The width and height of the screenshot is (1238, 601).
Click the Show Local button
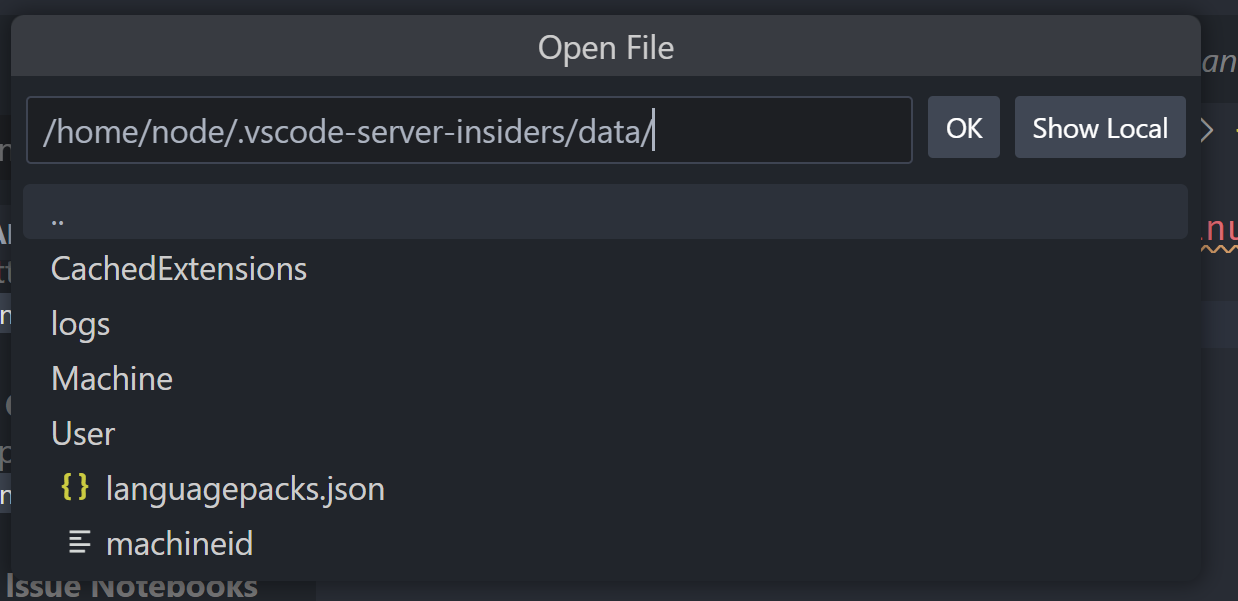[1099, 127]
